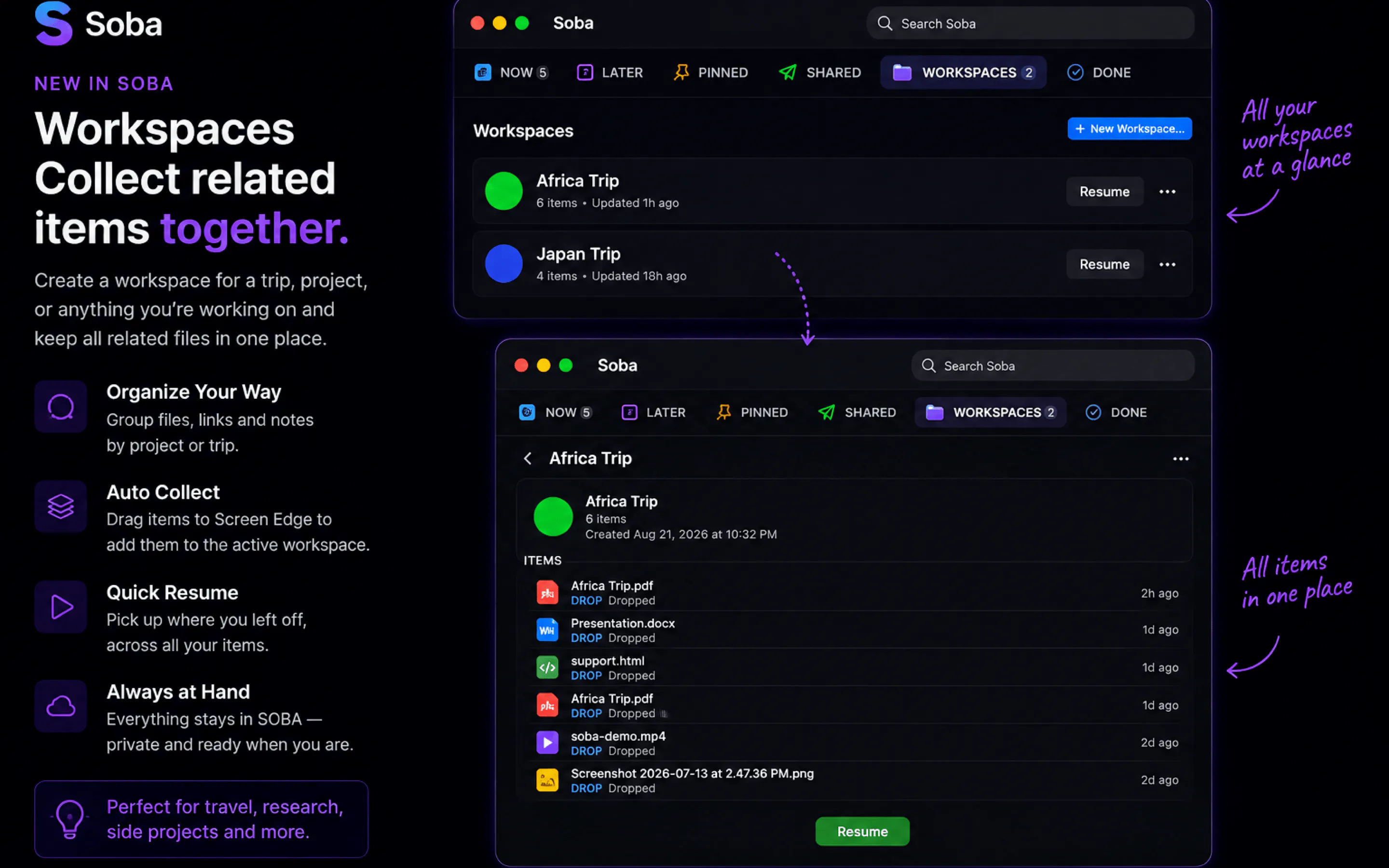Click the "ITEMS" section label
Viewport: 1389px width, 868px height.
click(x=543, y=560)
